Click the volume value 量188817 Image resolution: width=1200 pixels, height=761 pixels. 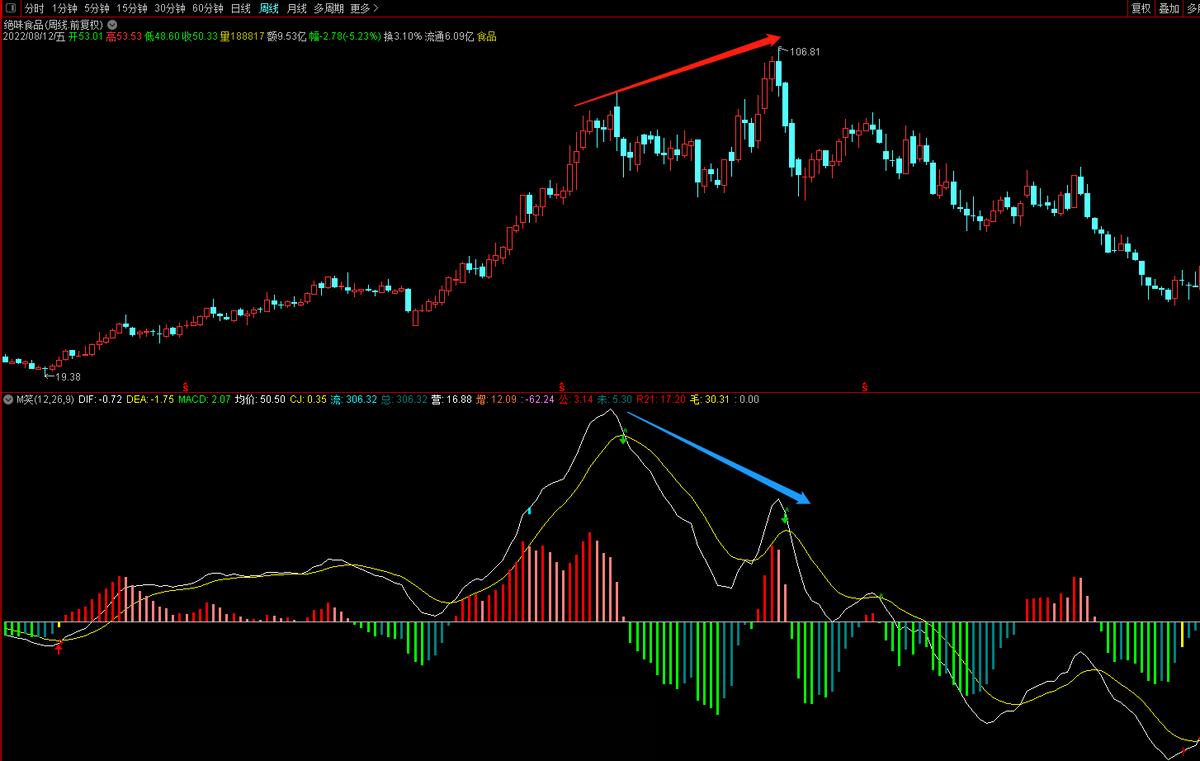(242, 36)
